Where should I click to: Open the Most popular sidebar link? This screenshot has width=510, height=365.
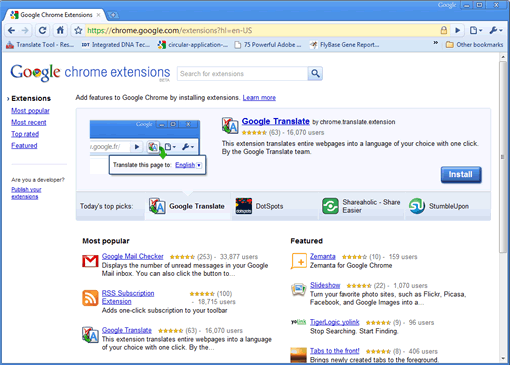[x=30, y=111]
